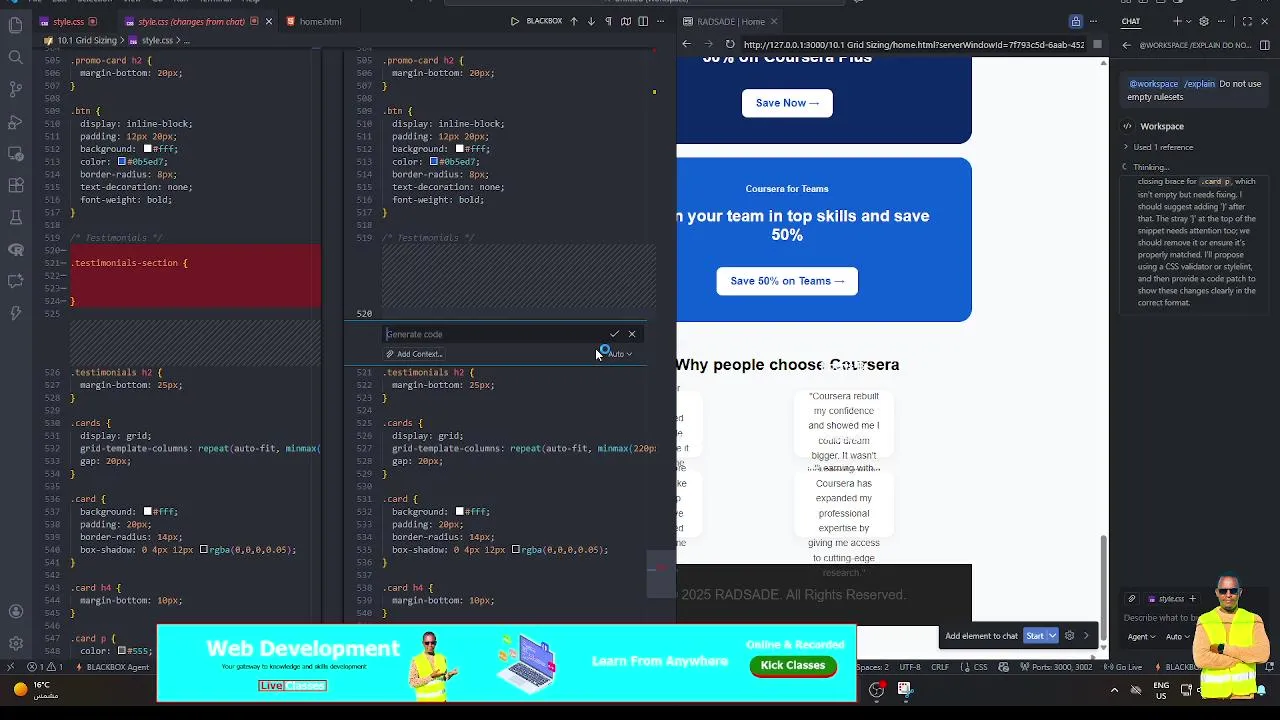The width and height of the screenshot is (1280, 720).
Task: Click the run play icon beside BLACKBOX
Action: click(515, 21)
